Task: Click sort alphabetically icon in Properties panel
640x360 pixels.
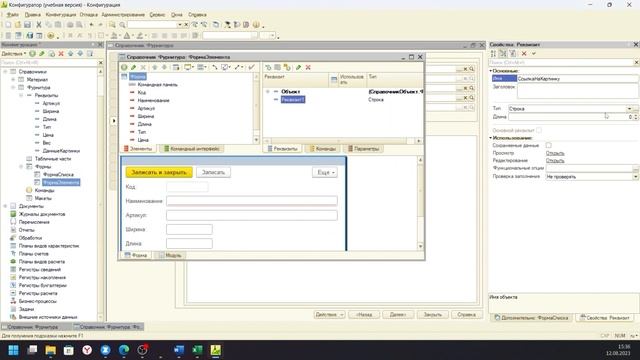Action: coord(493,53)
